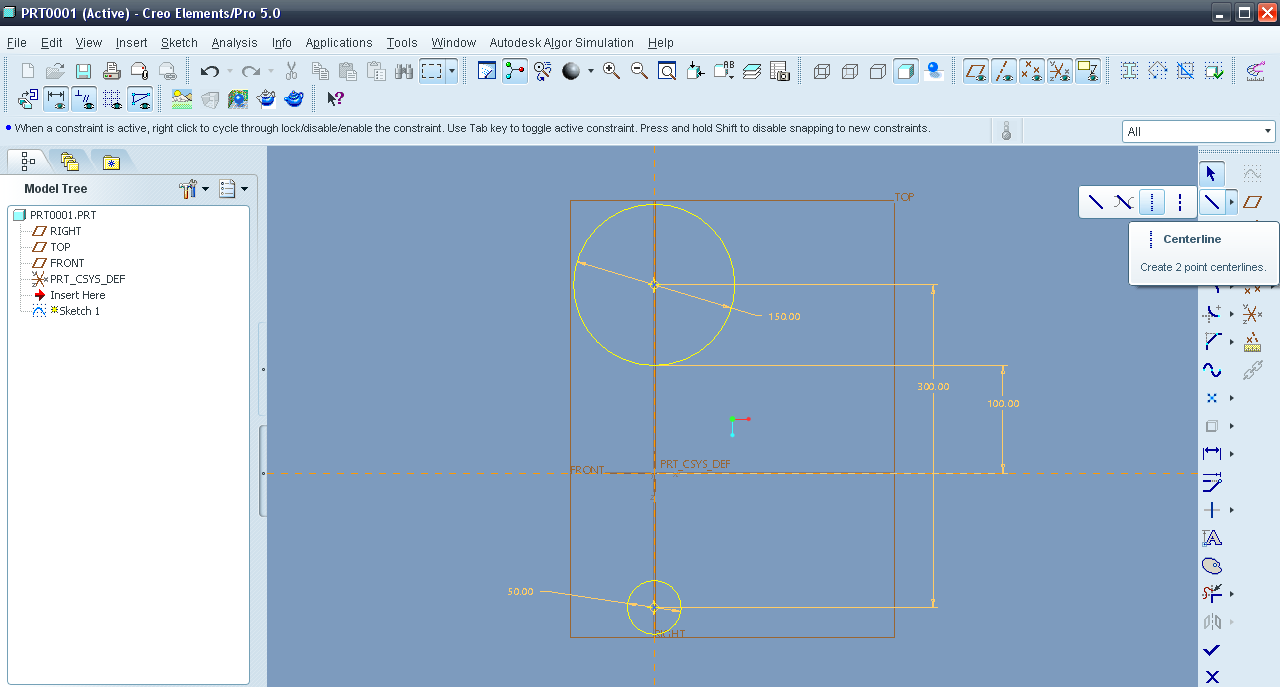
Task: Open the Analysis menu
Action: [234, 43]
